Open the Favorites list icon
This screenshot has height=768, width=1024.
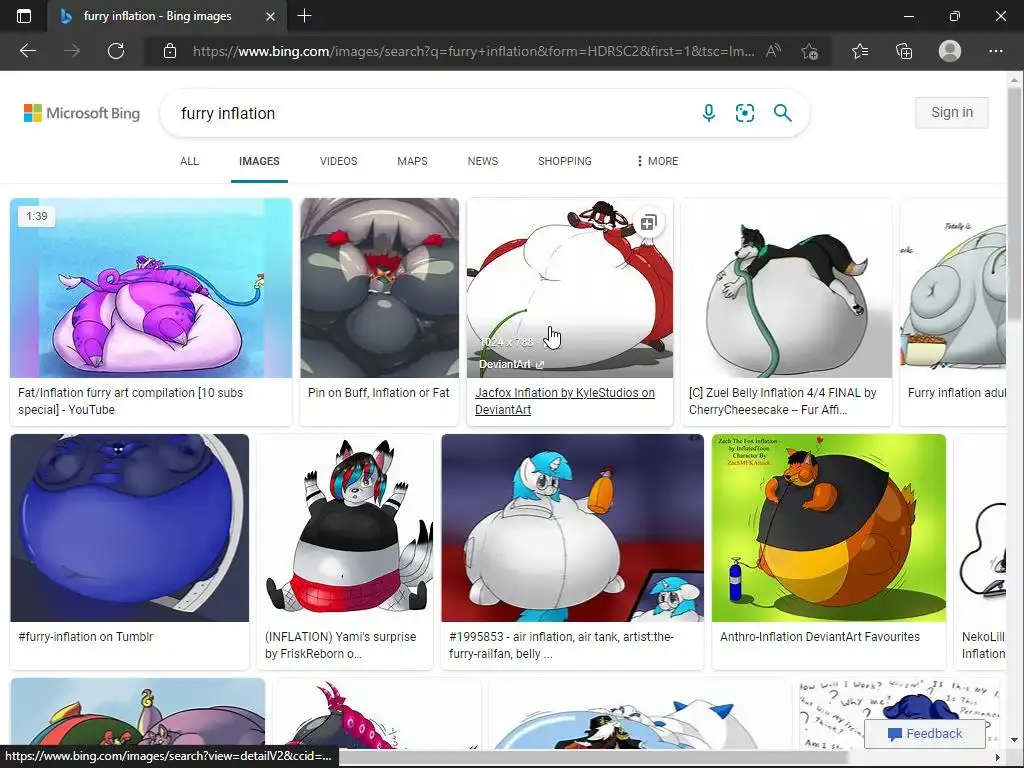click(860, 51)
